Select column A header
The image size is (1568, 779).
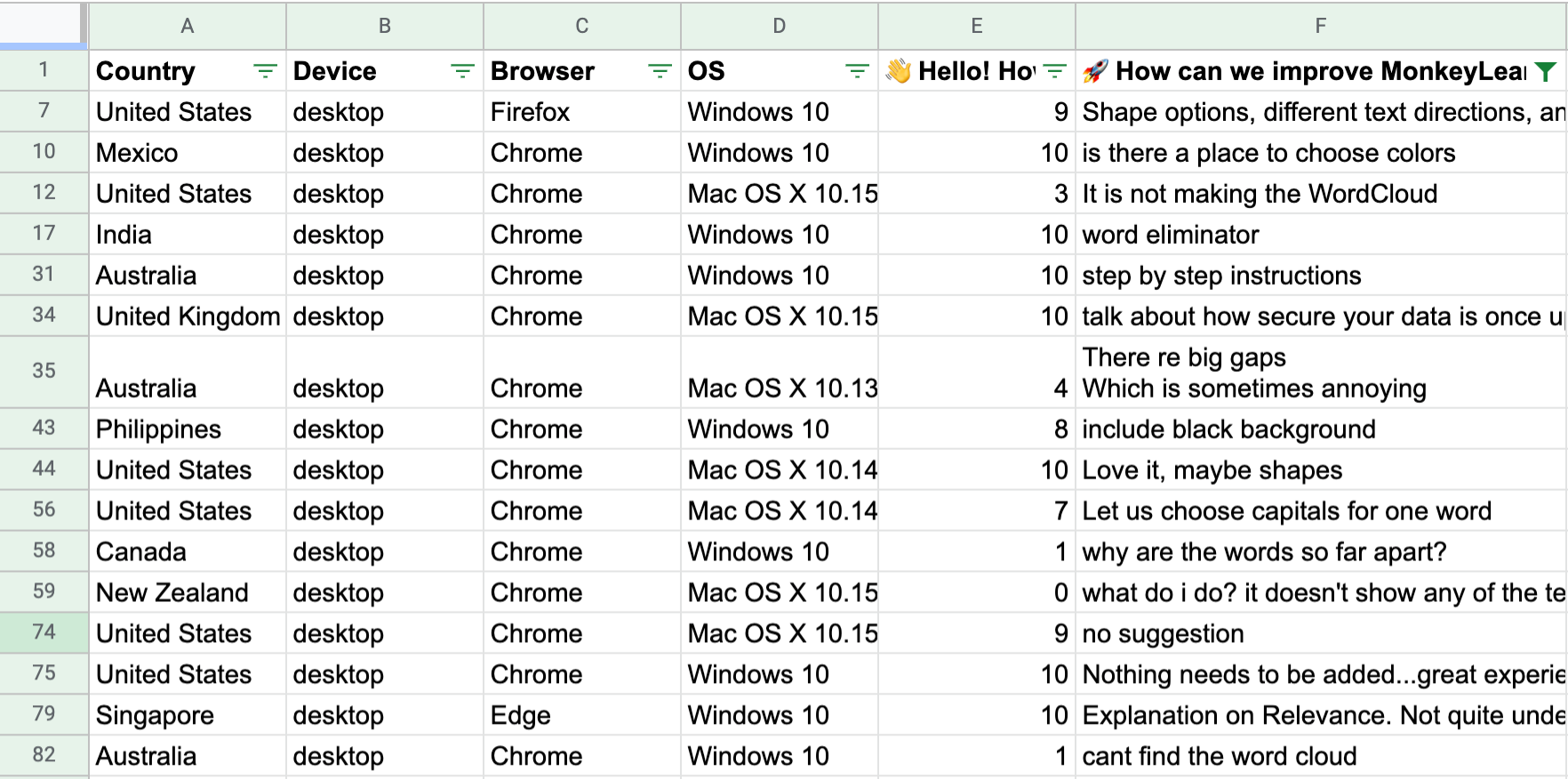(188, 26)
